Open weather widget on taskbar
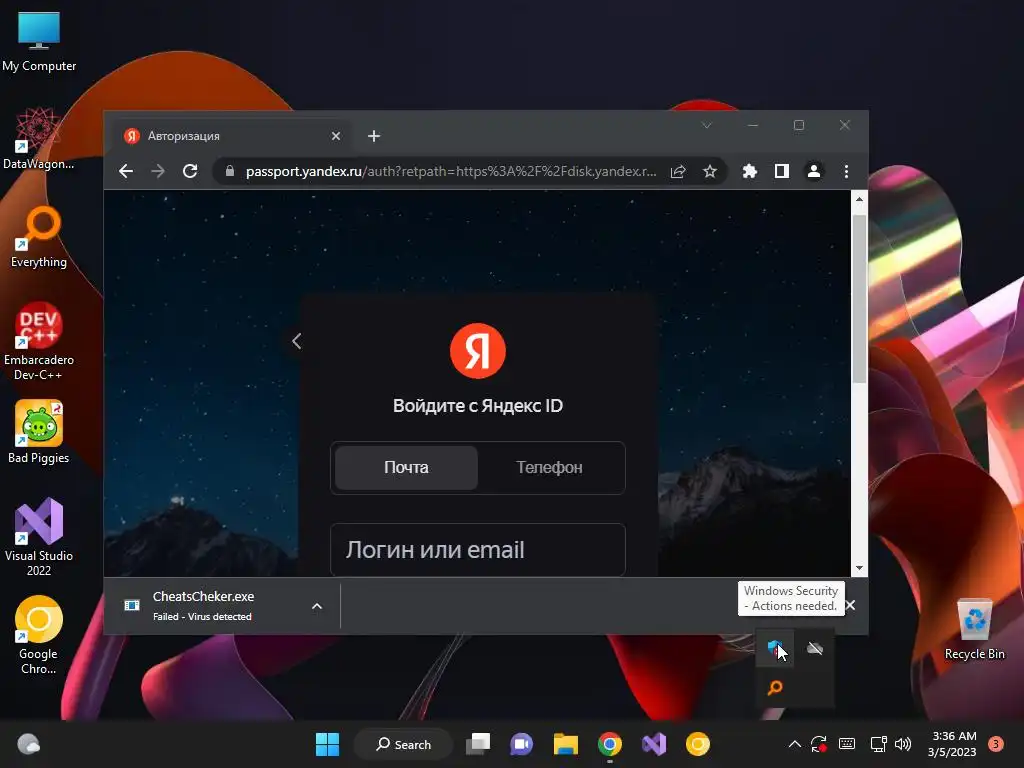 coord(29,744)
